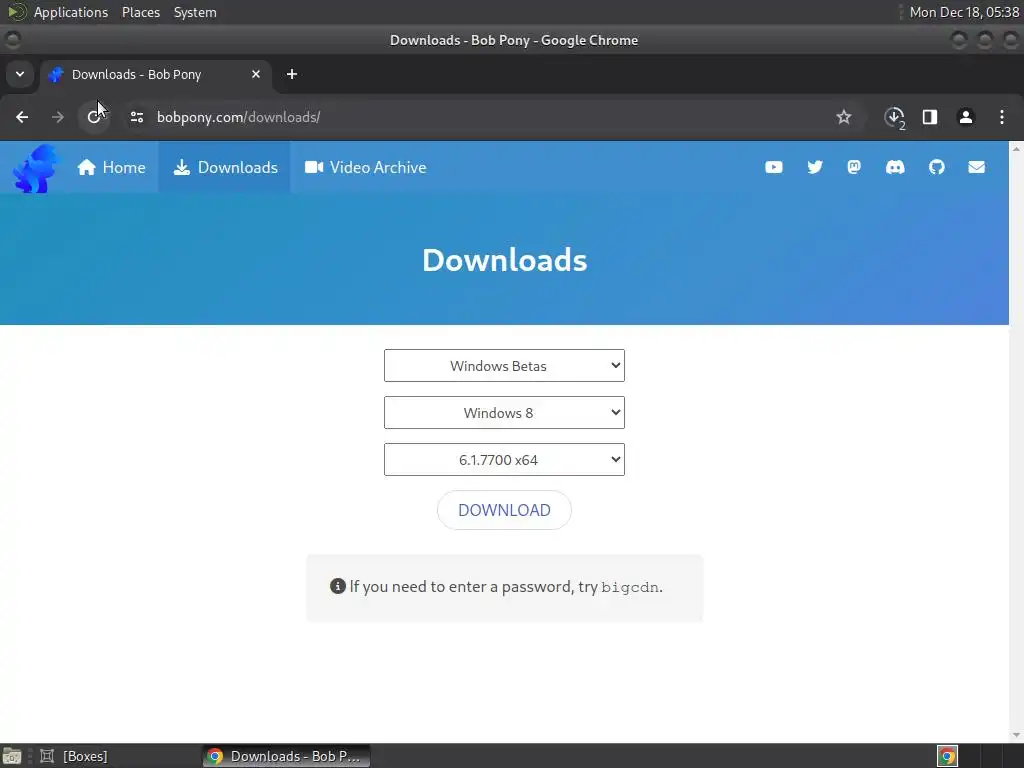
Task: Click the info icon beside password hint
Action: (338, 586)
